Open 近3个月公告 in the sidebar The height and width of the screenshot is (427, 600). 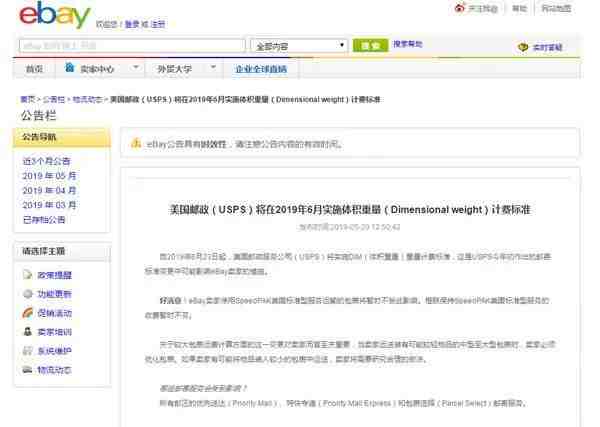47,161
